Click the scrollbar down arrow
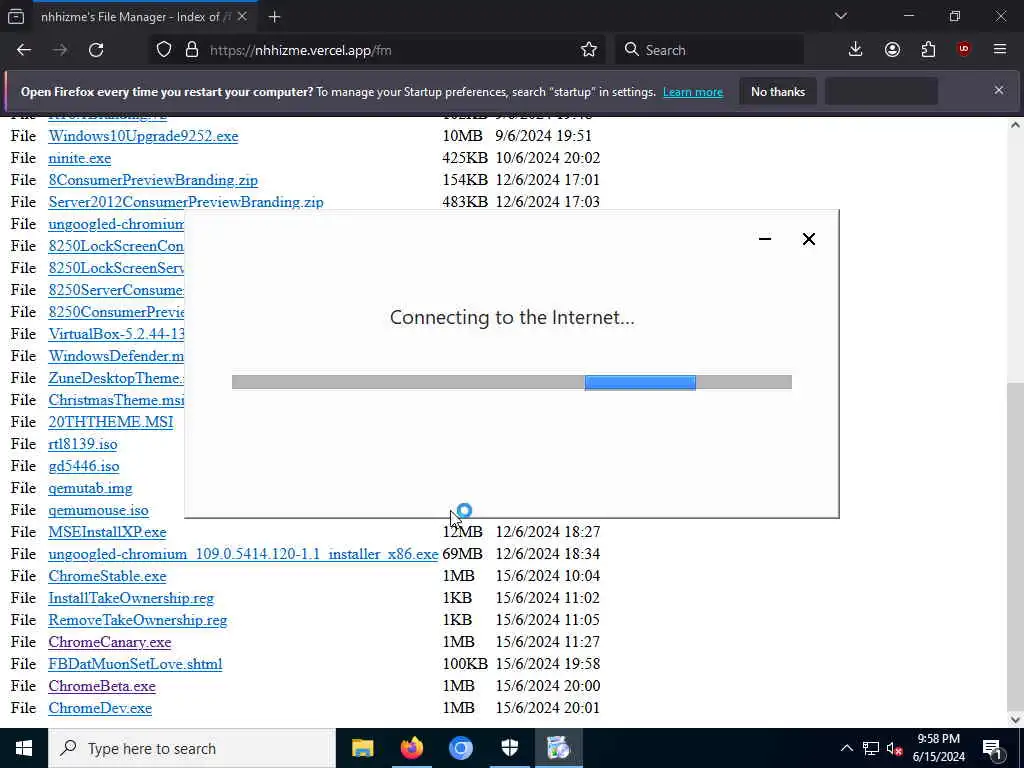The width and height of the screenshot is (1024, 768). [1015, 720]
